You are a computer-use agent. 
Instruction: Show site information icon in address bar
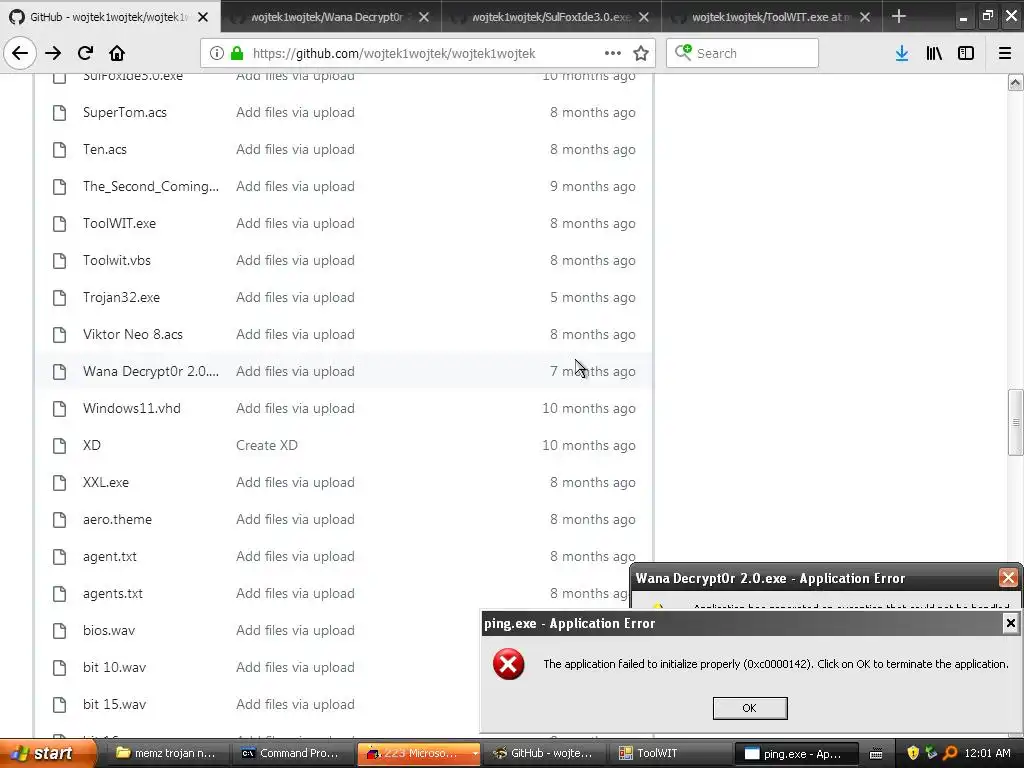click(217, 53)
